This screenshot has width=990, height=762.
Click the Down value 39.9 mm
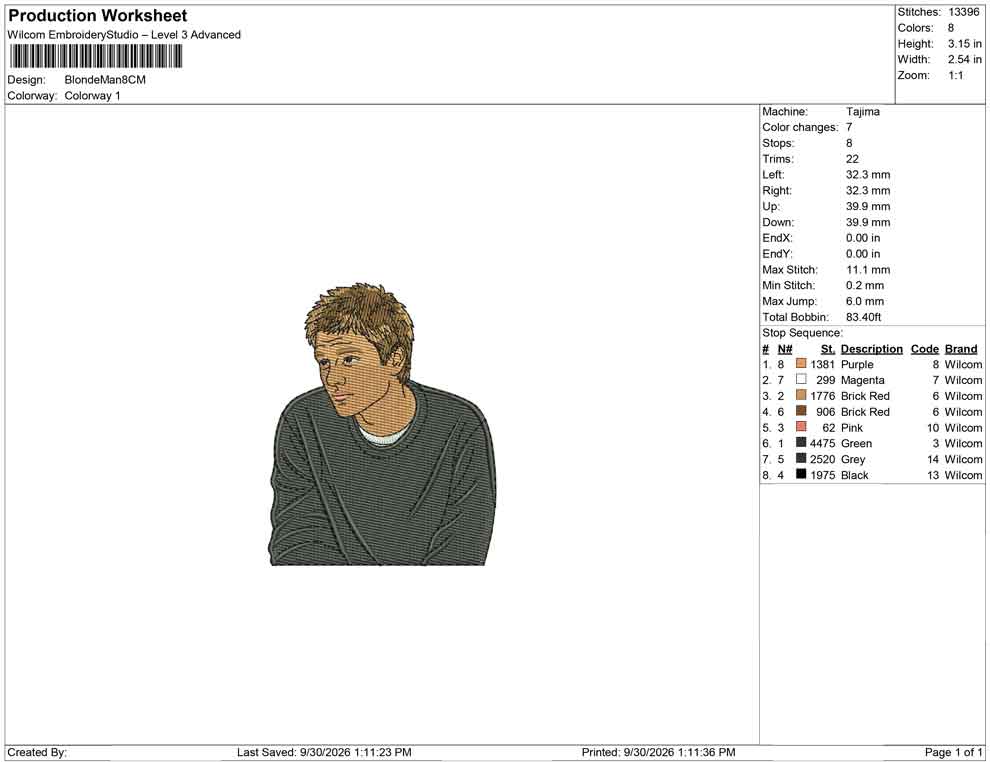868,222
